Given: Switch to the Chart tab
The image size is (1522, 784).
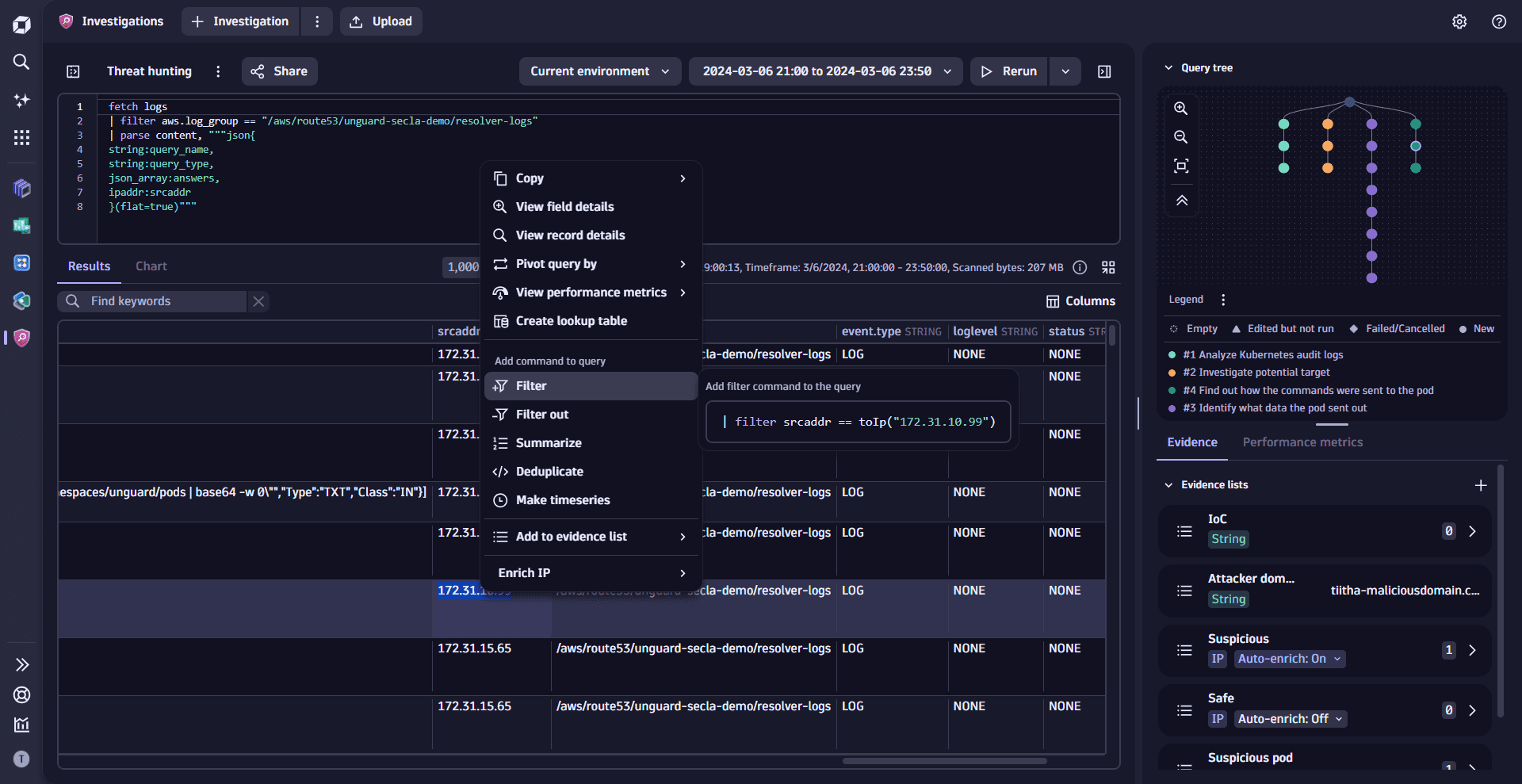Looking at the screenshot, I should point(151,266).
